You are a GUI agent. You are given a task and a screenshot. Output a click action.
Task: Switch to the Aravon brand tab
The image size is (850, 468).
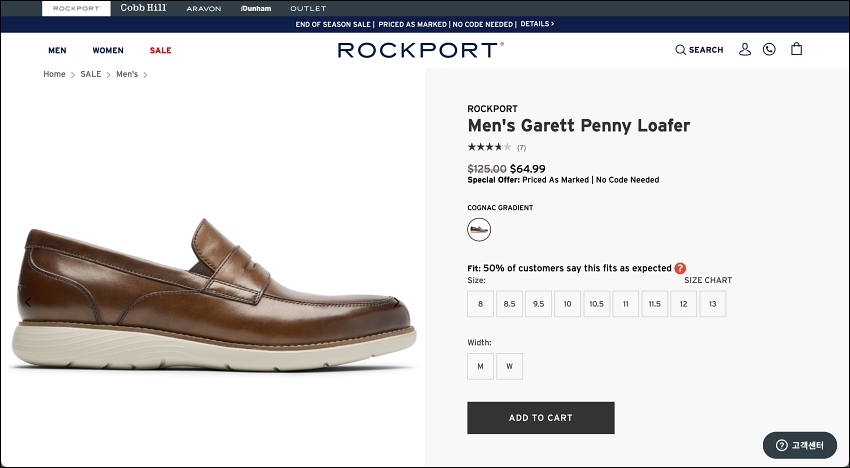(x=203, y=9)
